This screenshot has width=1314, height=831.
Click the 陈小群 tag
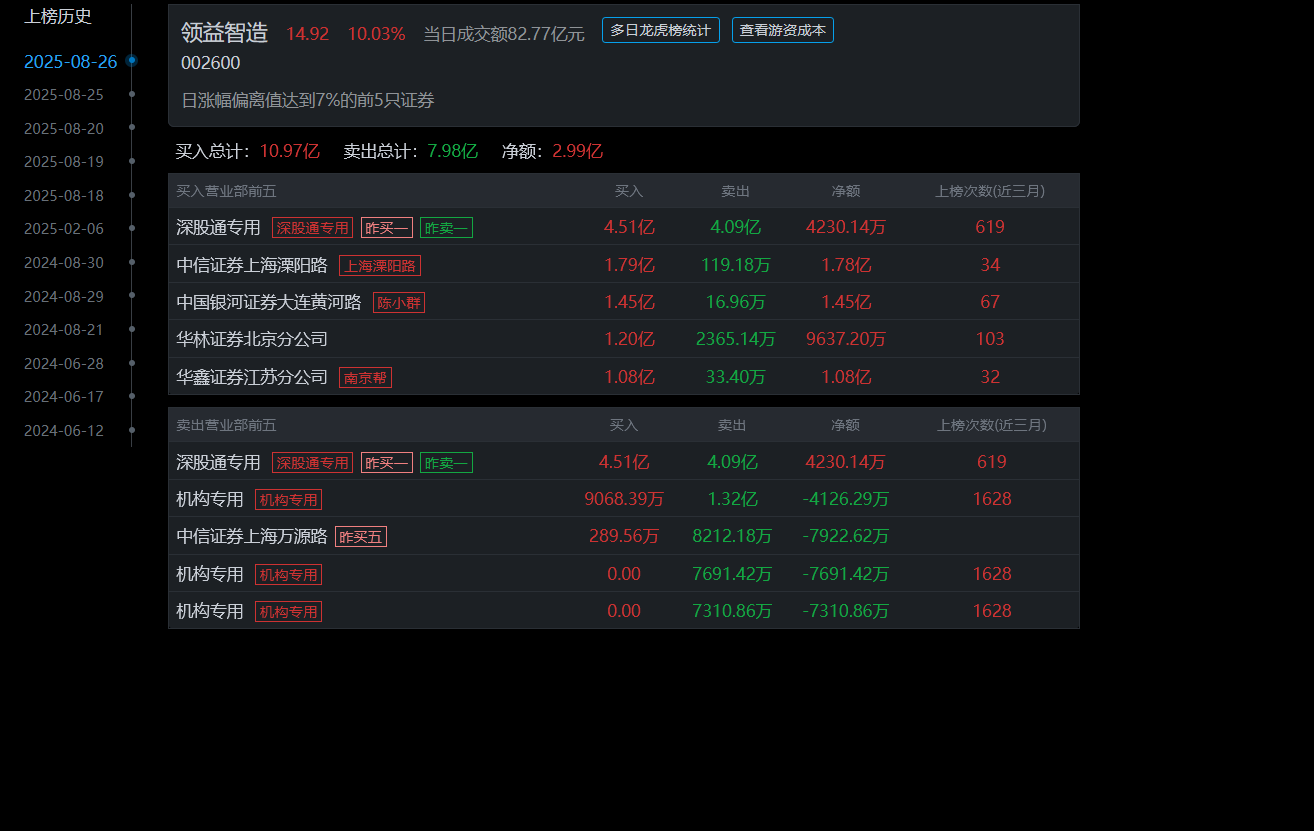point(399,302)
